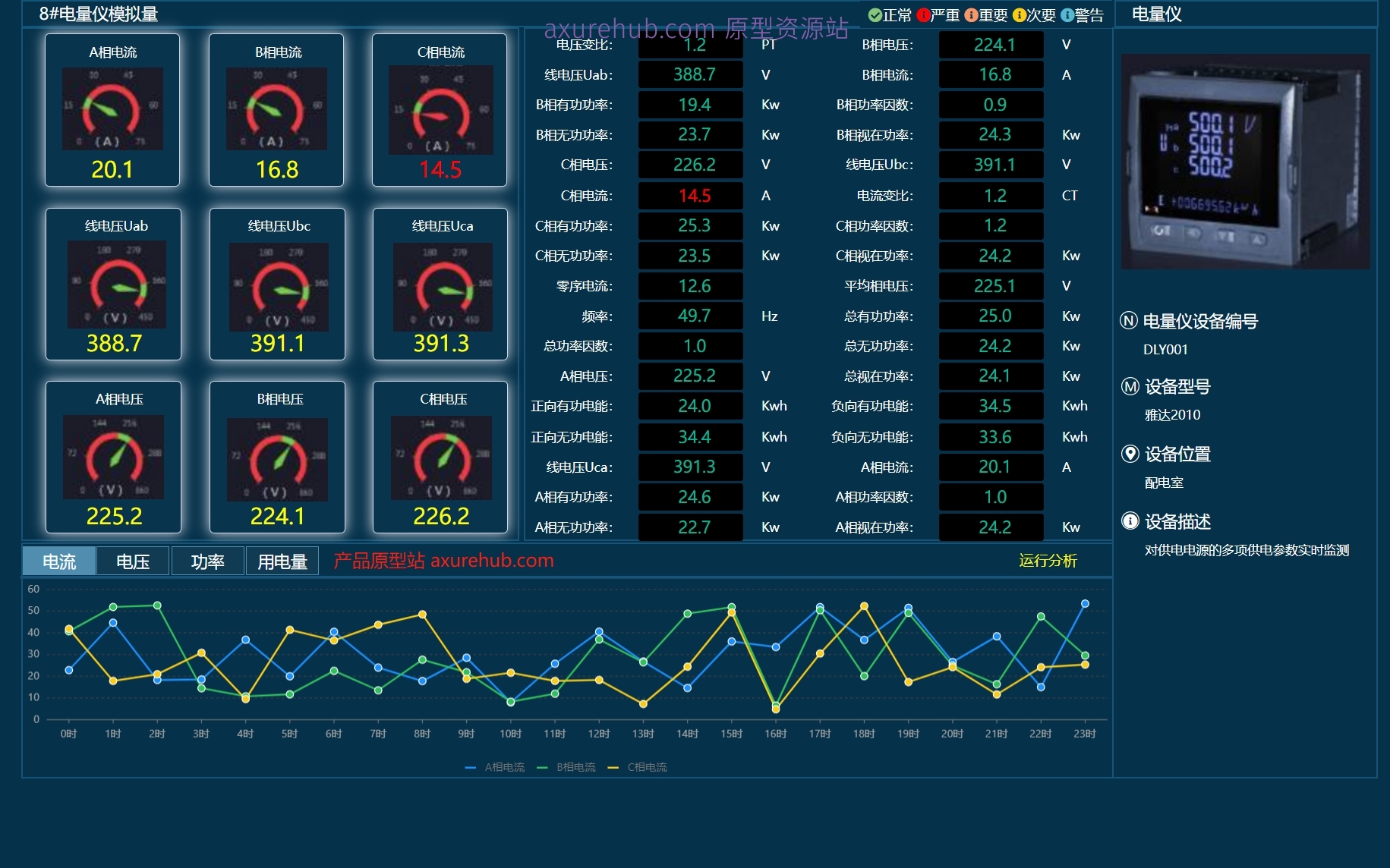This screenshot has height=868, width=1390.
Task: Click the red C相电流 value 14.5 field
Action: click(691, 196)
